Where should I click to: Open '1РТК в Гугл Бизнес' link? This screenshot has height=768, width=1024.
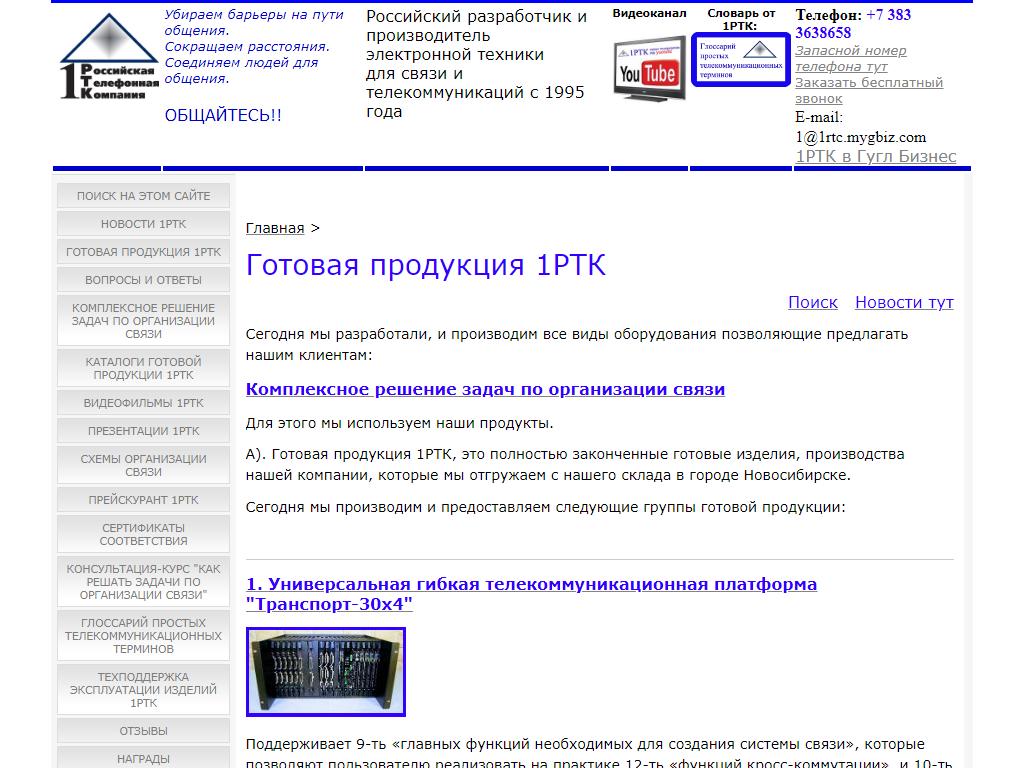pyautogui.click(x=875, y=156)
